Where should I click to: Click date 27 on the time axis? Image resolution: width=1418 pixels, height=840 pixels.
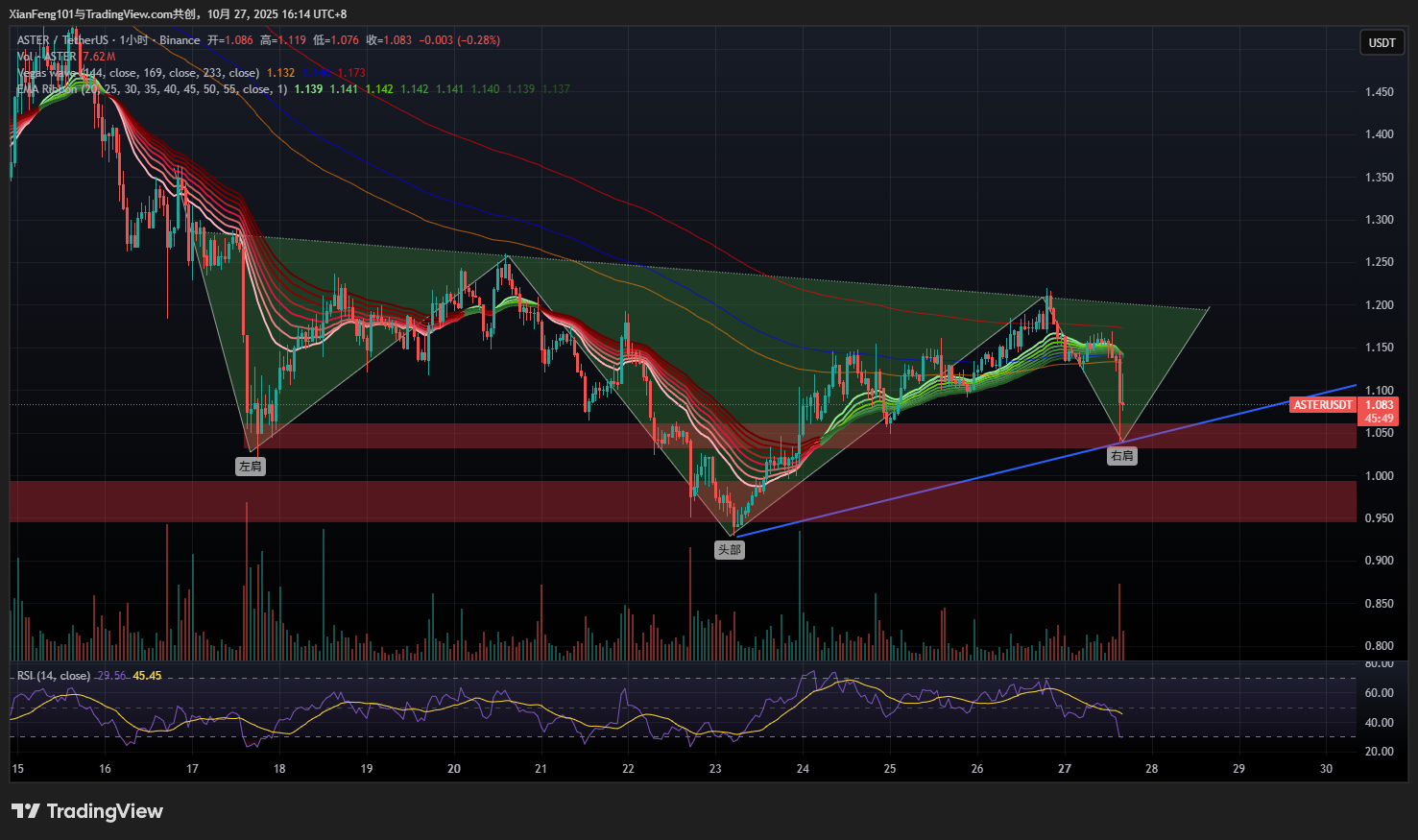1065,768
